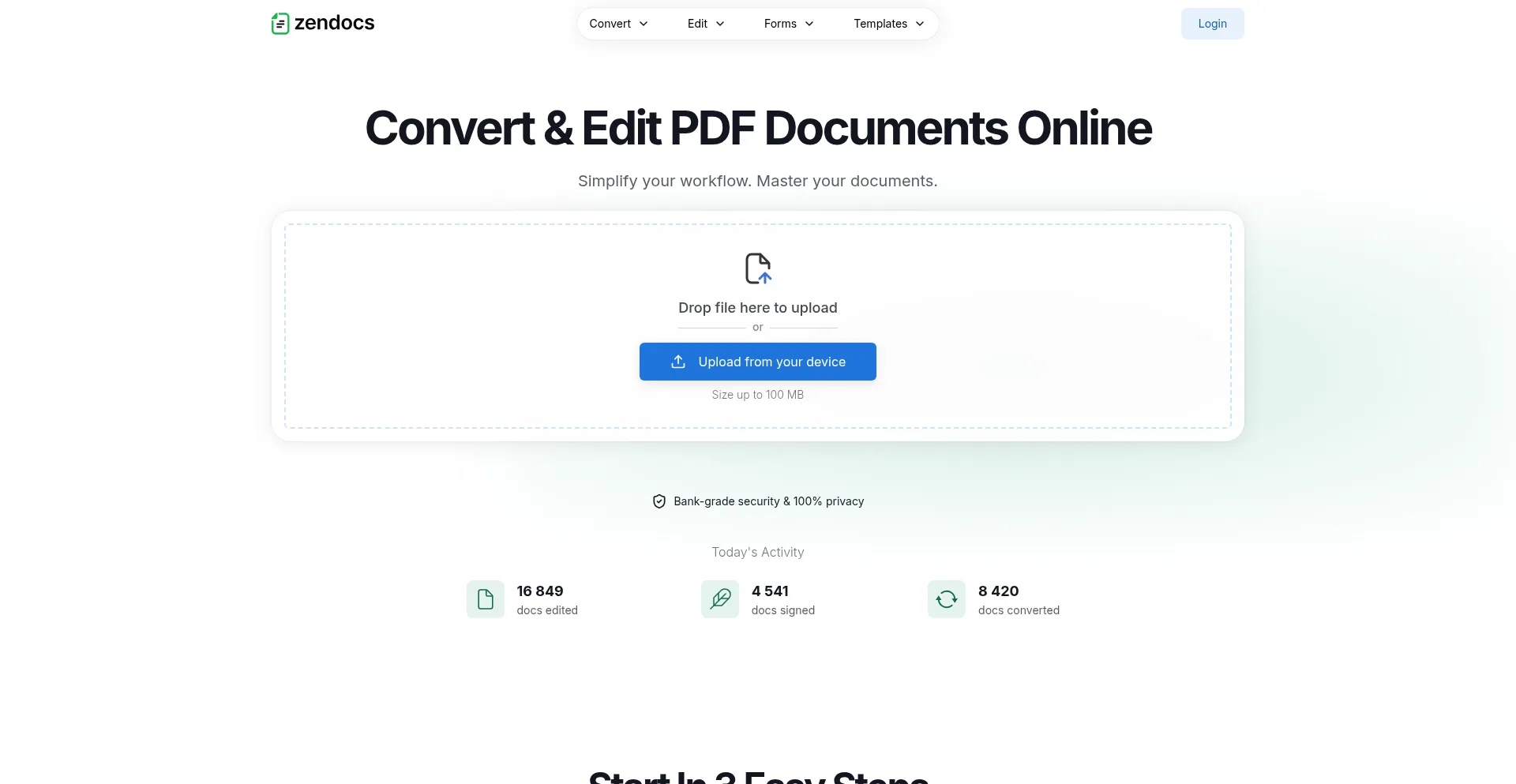Viewport: 1516px width, 784px height.
Task: Click the Login button
Action: pyautogui.click(x=1212, y=24)
